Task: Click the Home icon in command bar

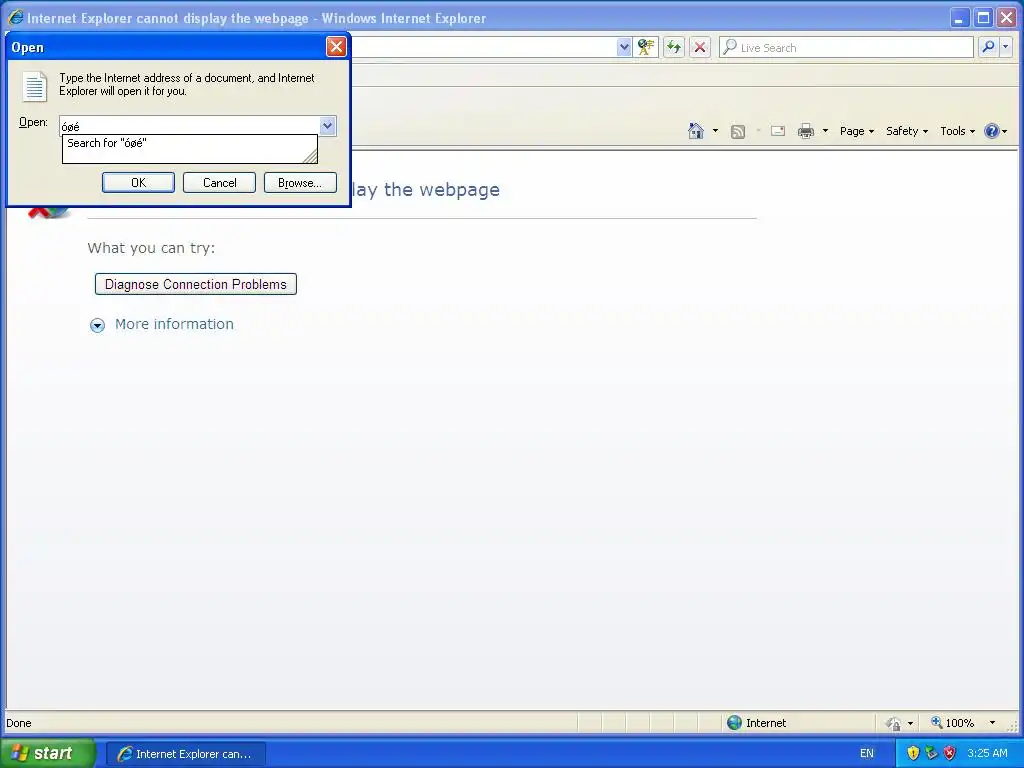Action: 696,131
